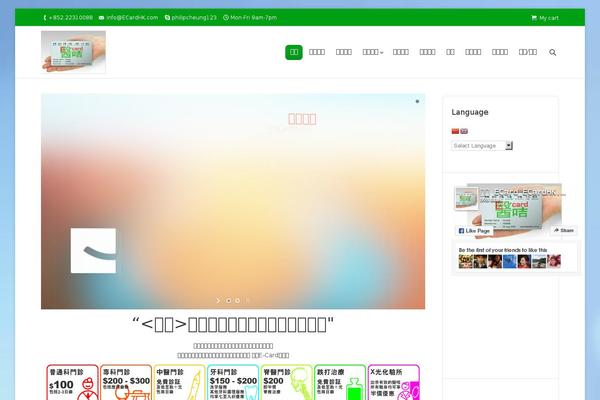
Task: Click the $200 chiropractic card with spine icon
Action: point(287,382)
